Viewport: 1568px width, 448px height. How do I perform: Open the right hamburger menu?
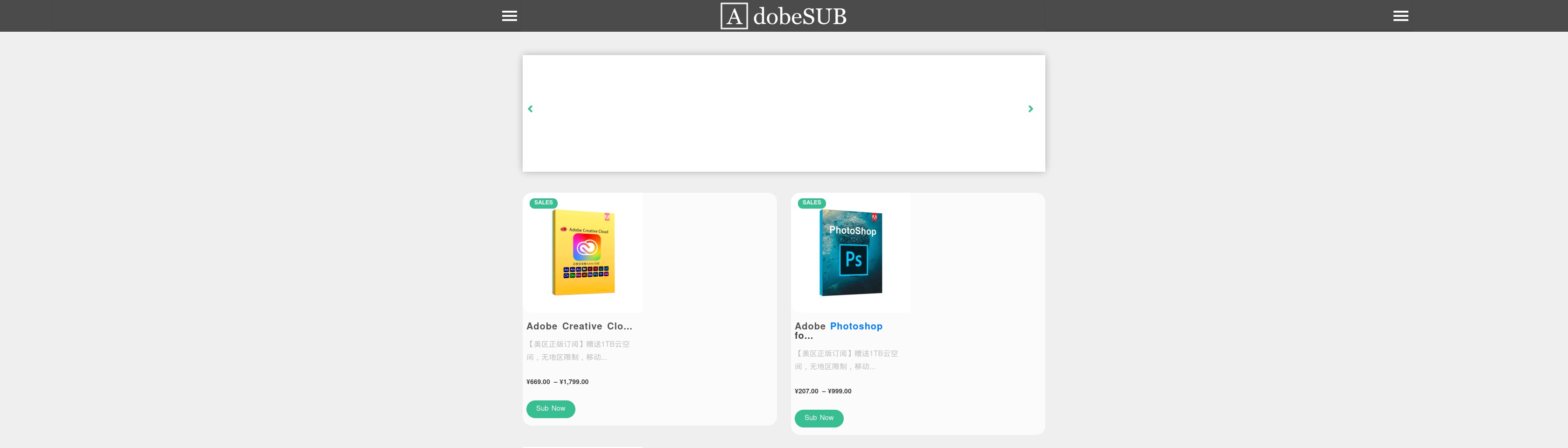point(1400,16)
